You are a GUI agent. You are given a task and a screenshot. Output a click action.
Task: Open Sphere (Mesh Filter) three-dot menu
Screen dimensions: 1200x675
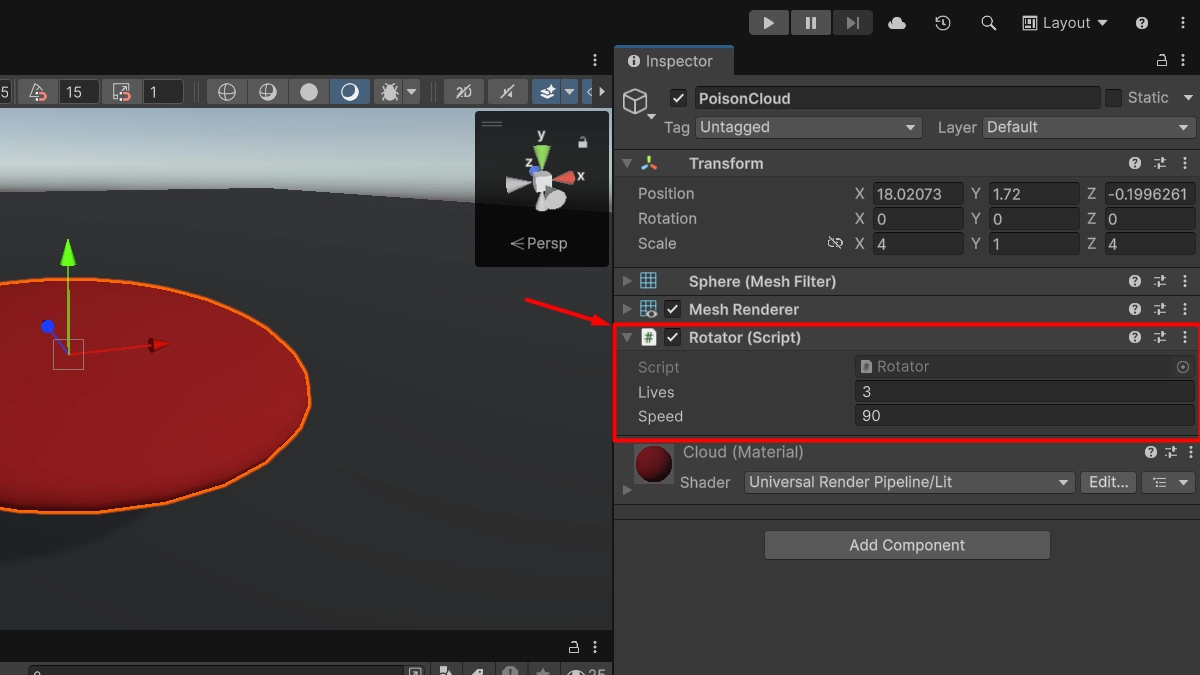coord(1185,281)
